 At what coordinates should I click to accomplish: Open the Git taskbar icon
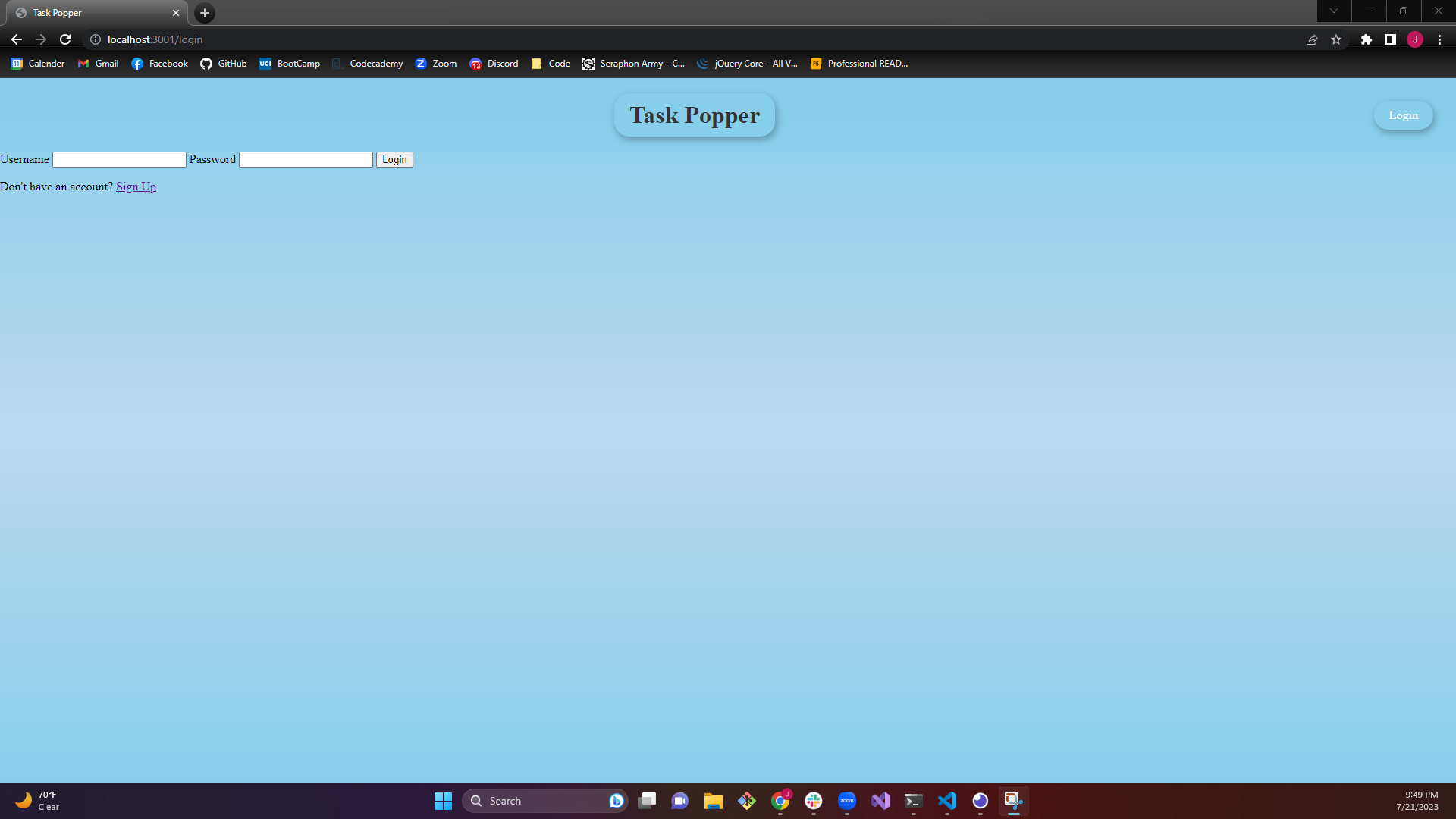coord(747,801)
